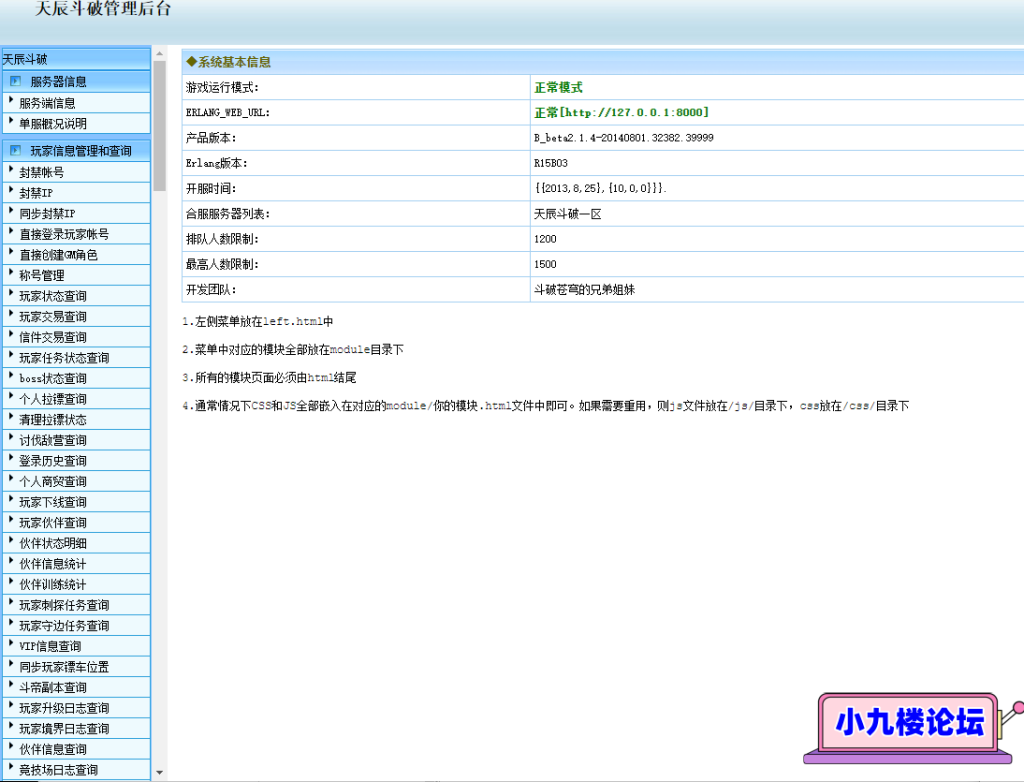The image size is (1024, 782).
Task: Click the {{2013,8,25},{10,0,0}} open time
Action: pos(600,188)
